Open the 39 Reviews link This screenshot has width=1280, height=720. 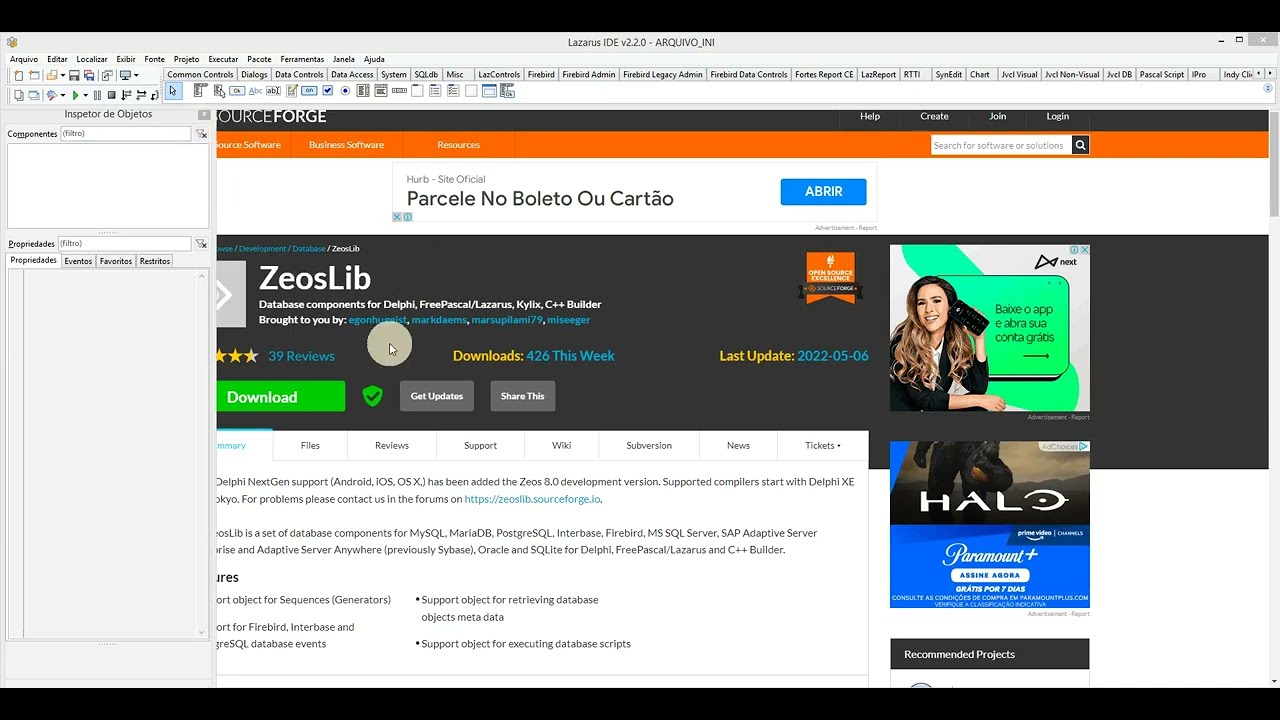[x=301, y=355]
